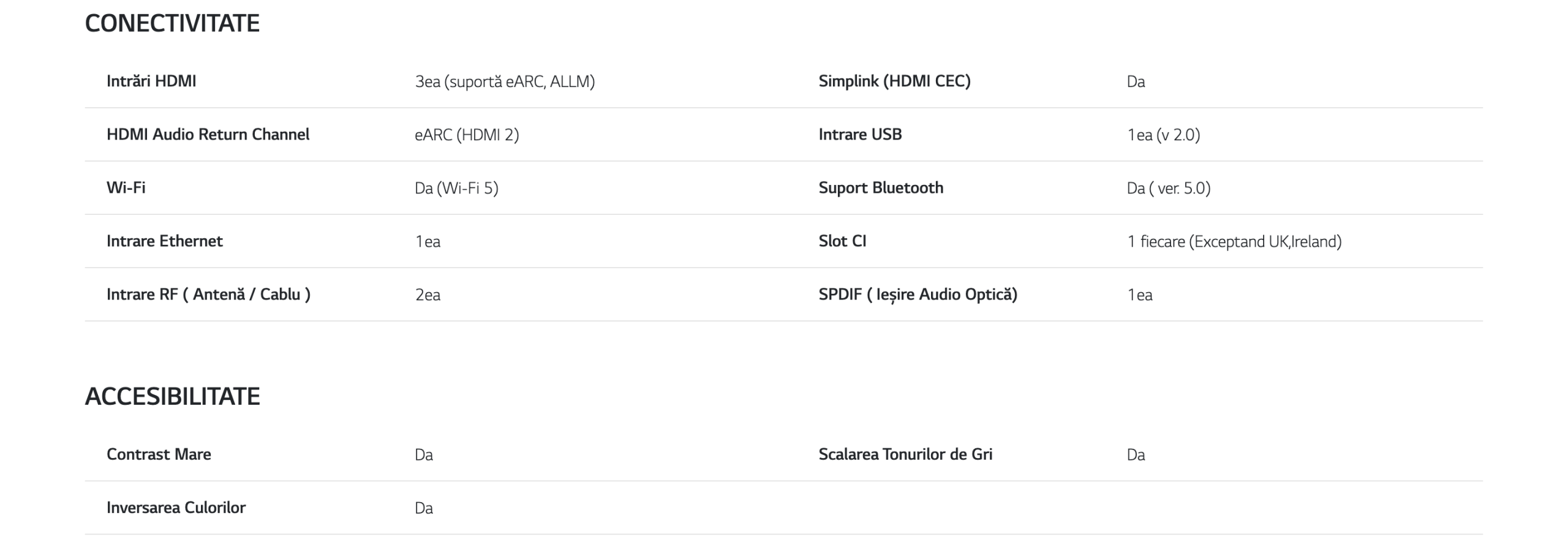
Task: Click the Wi-Fi row label
Action: (x=126, y=187)
